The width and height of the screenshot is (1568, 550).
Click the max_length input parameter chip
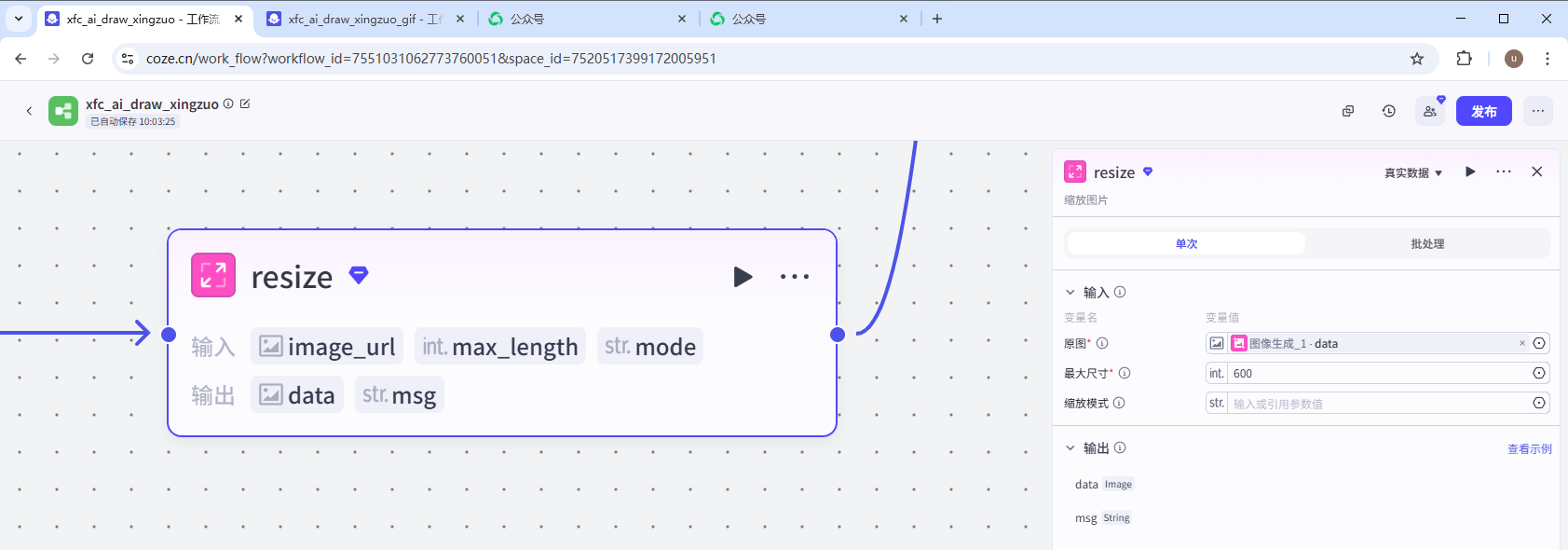[x=500, y=347]
